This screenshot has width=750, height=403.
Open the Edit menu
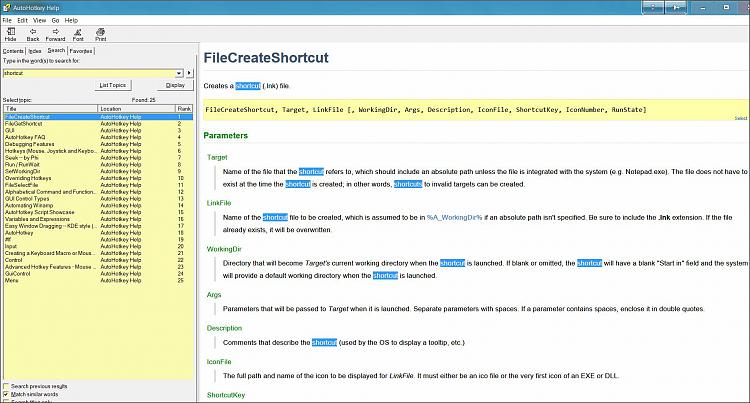(22, 21)
